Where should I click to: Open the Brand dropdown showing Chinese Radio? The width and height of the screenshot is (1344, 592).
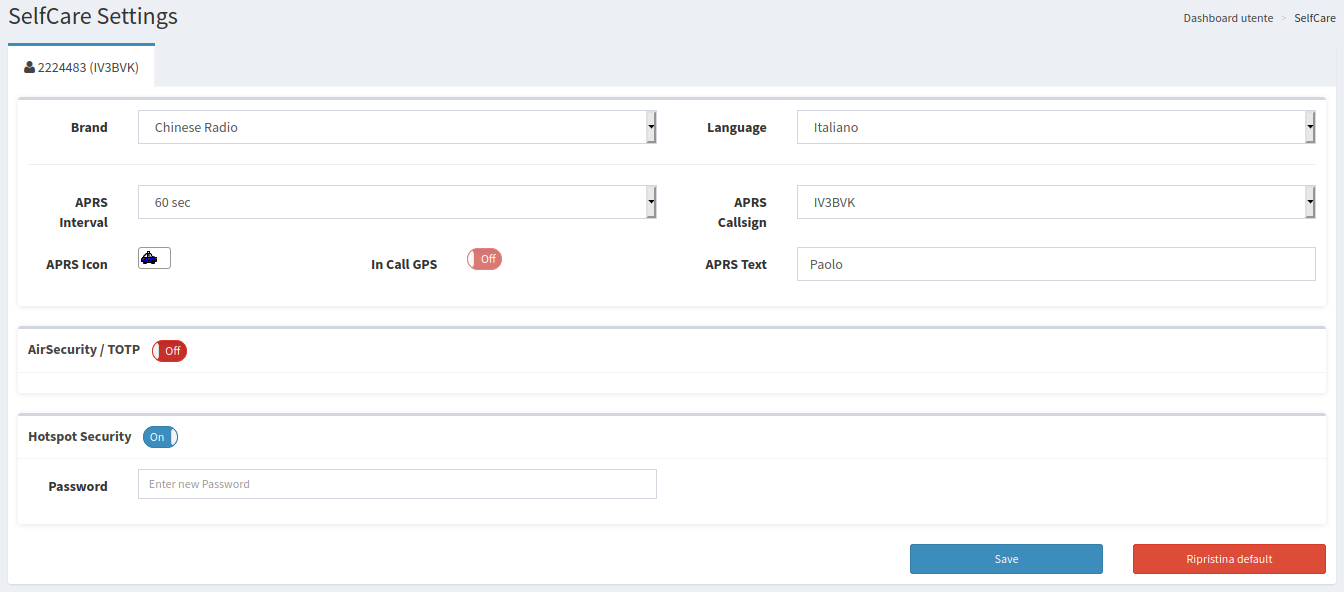(397, 127)
